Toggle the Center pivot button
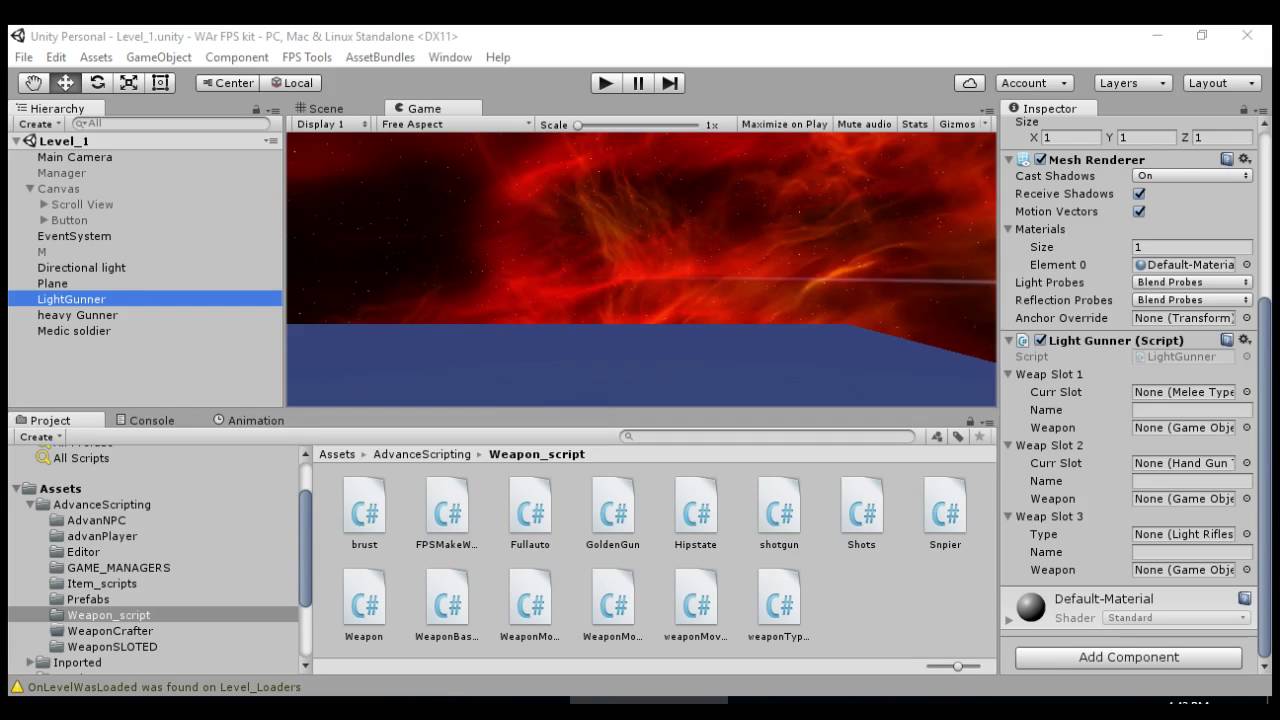Viewport: 1280px width, 720px height. 228,83
